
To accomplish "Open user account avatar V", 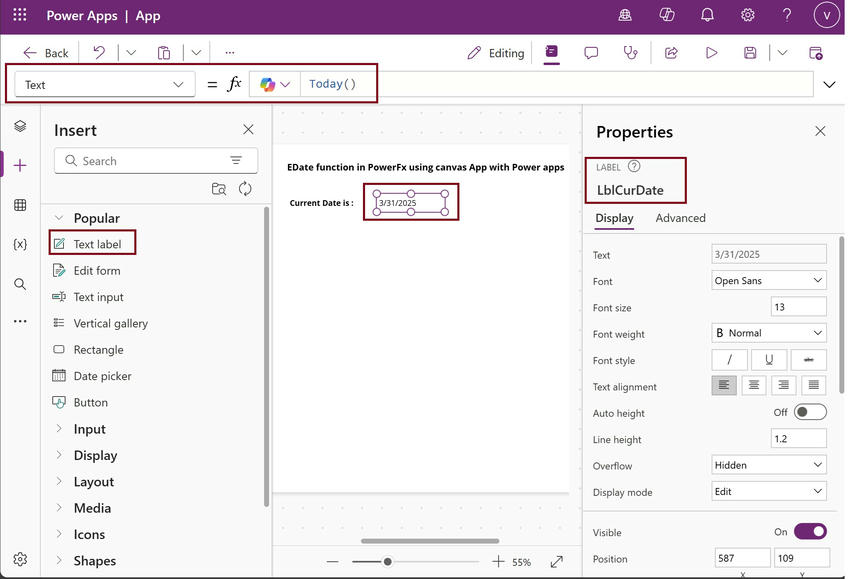I will point(826,15).
